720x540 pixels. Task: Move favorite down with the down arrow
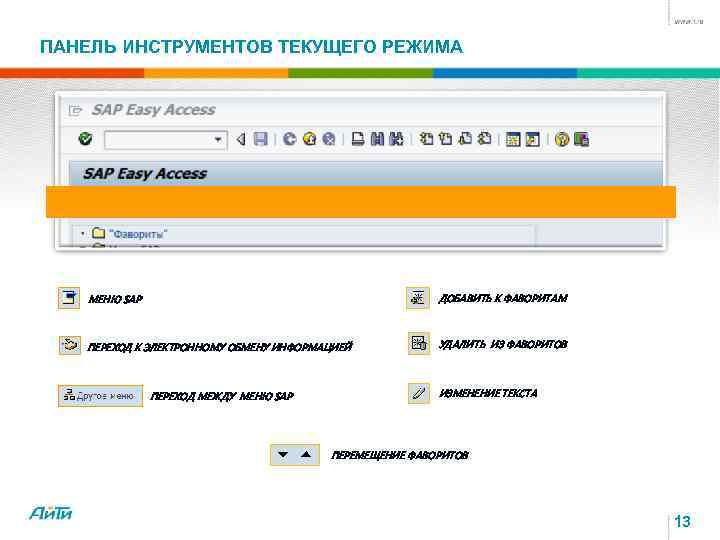(x=283, y=455)
